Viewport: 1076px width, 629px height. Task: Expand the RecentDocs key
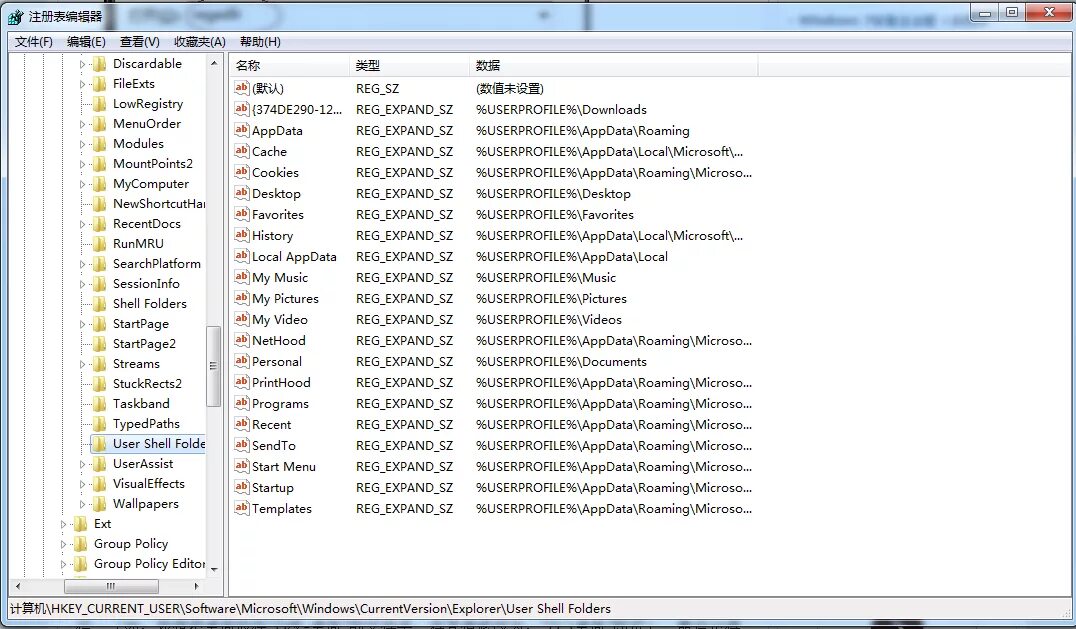[82, 224]
